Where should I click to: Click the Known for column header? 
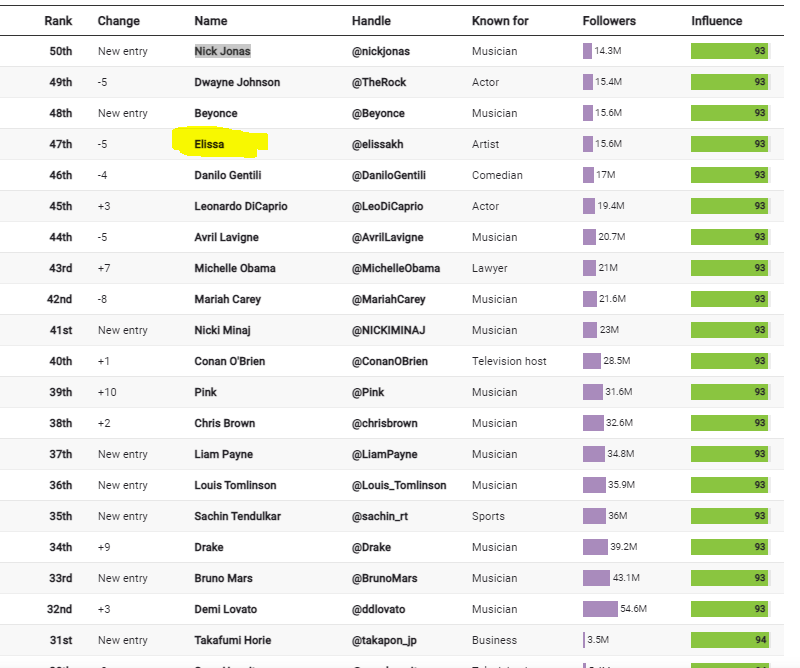click(500, 21)
